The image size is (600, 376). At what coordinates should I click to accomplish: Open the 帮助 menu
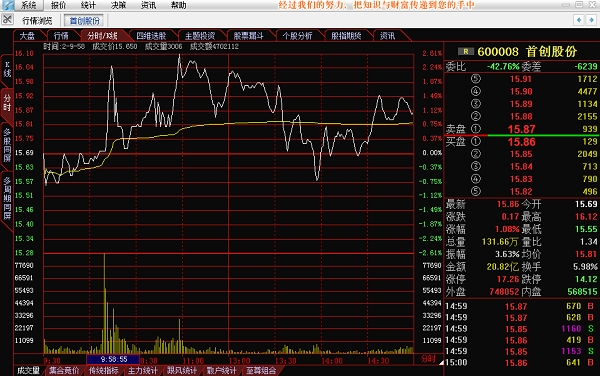click(x=178, y=5)
